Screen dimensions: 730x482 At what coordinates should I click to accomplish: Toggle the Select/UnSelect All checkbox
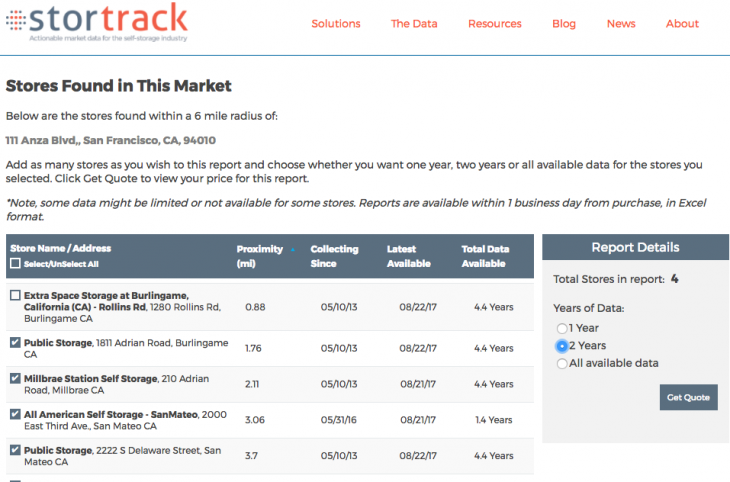15,264
